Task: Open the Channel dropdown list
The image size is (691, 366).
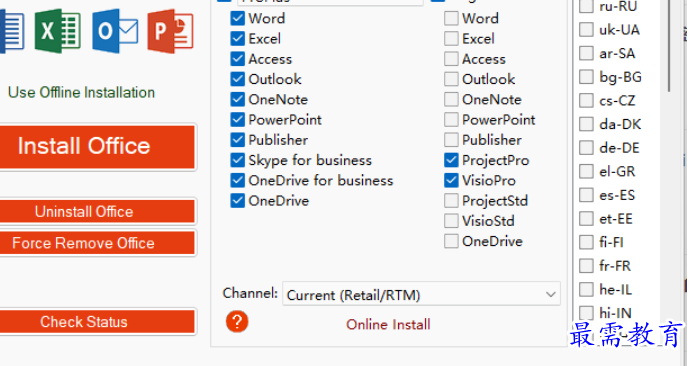Action: pos(421,294)
